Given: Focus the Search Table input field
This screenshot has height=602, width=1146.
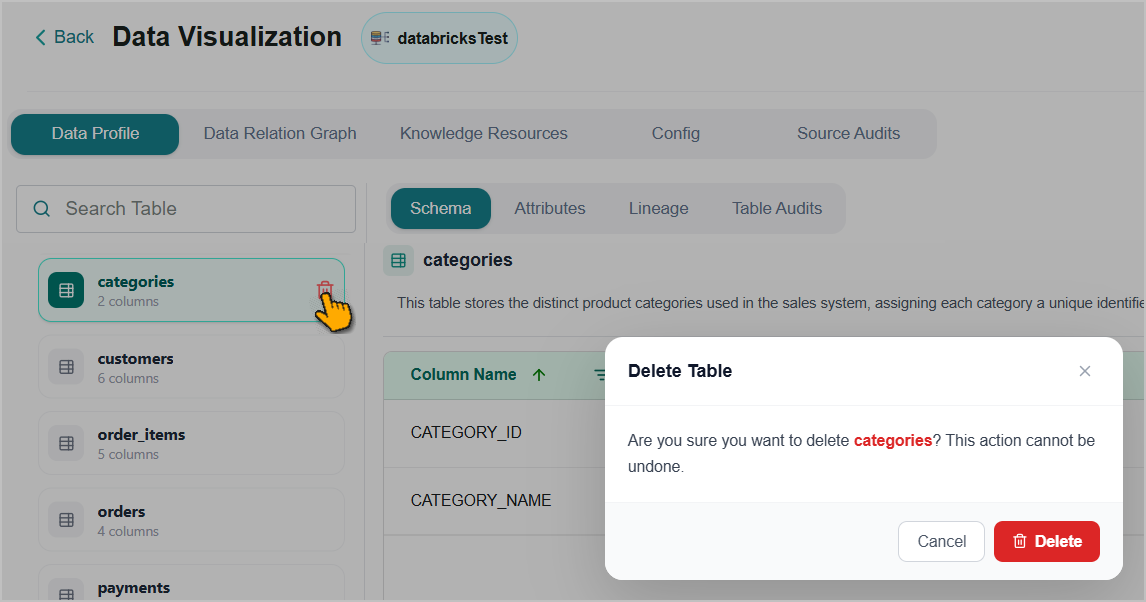Looking at the screenshot, I should (x=186, y=209).
